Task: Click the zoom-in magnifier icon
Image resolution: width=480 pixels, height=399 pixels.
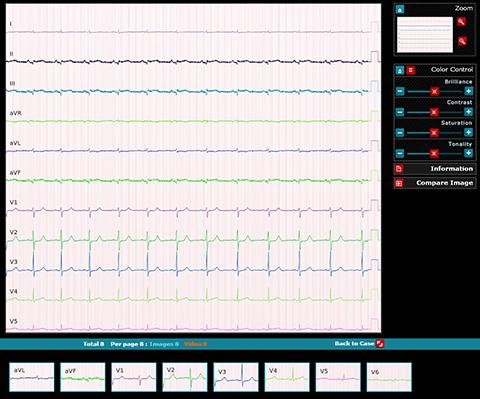Action: (x=461, y=22)
